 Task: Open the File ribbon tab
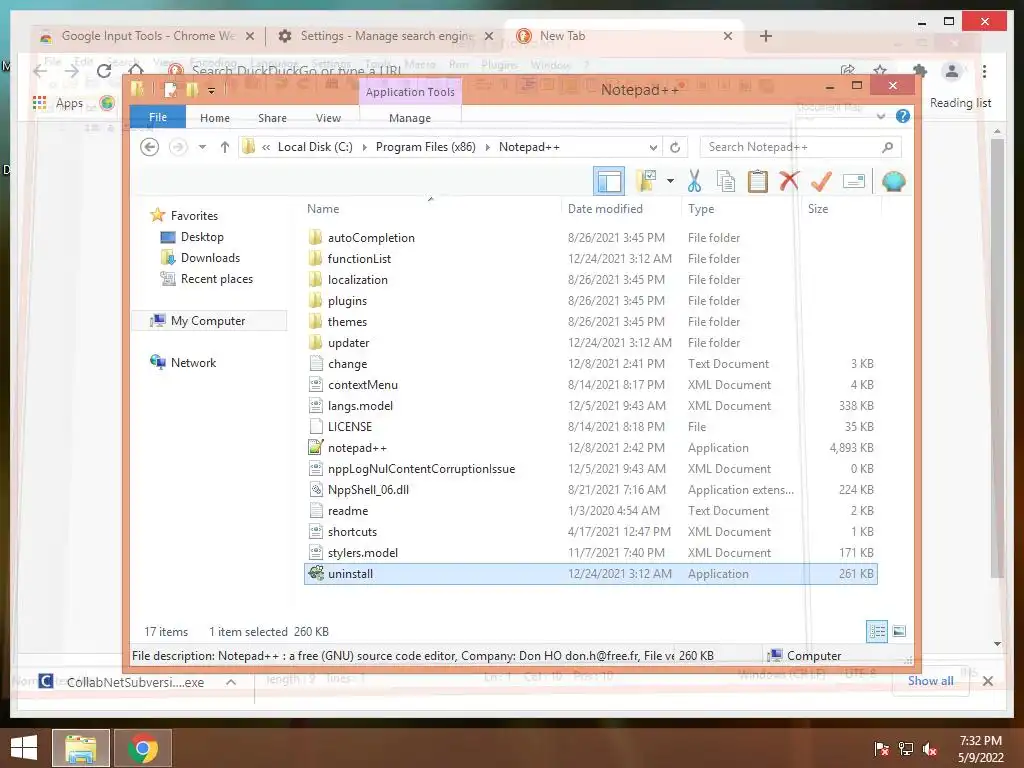coord(158,117)
